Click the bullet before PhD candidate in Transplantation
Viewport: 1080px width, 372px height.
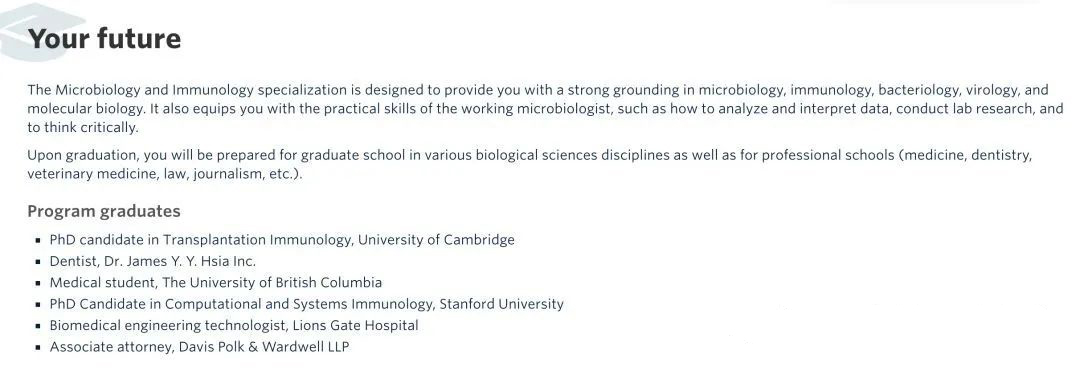[x=37, y=240]
